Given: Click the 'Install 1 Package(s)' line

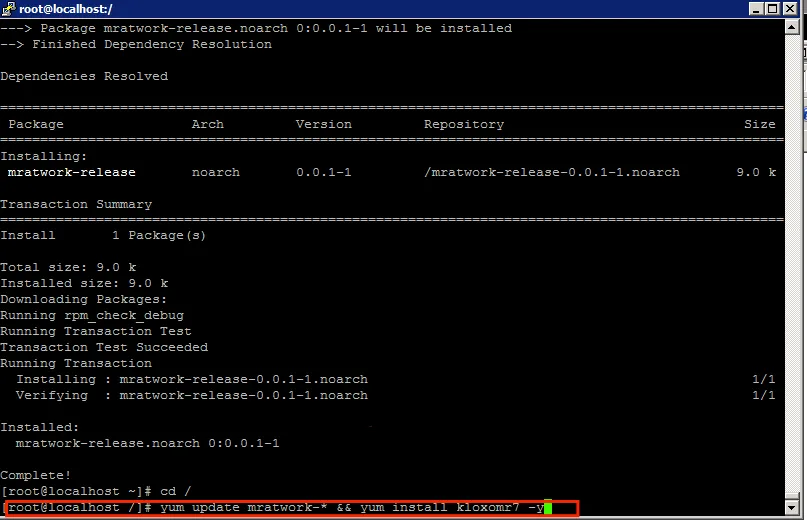Looking at the screenshot, I should 103,235.
